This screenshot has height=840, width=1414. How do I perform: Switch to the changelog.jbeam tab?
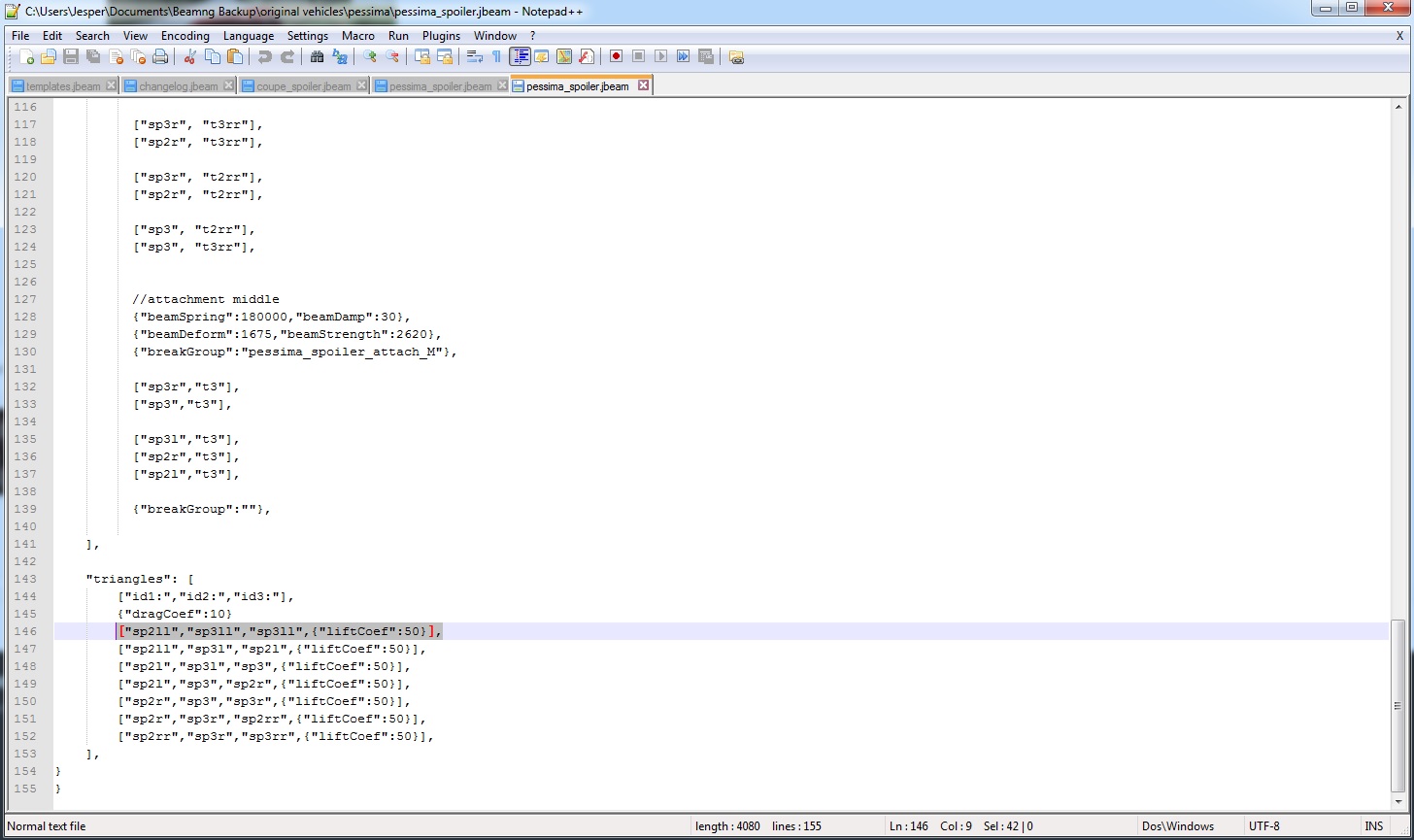(179, 86)
